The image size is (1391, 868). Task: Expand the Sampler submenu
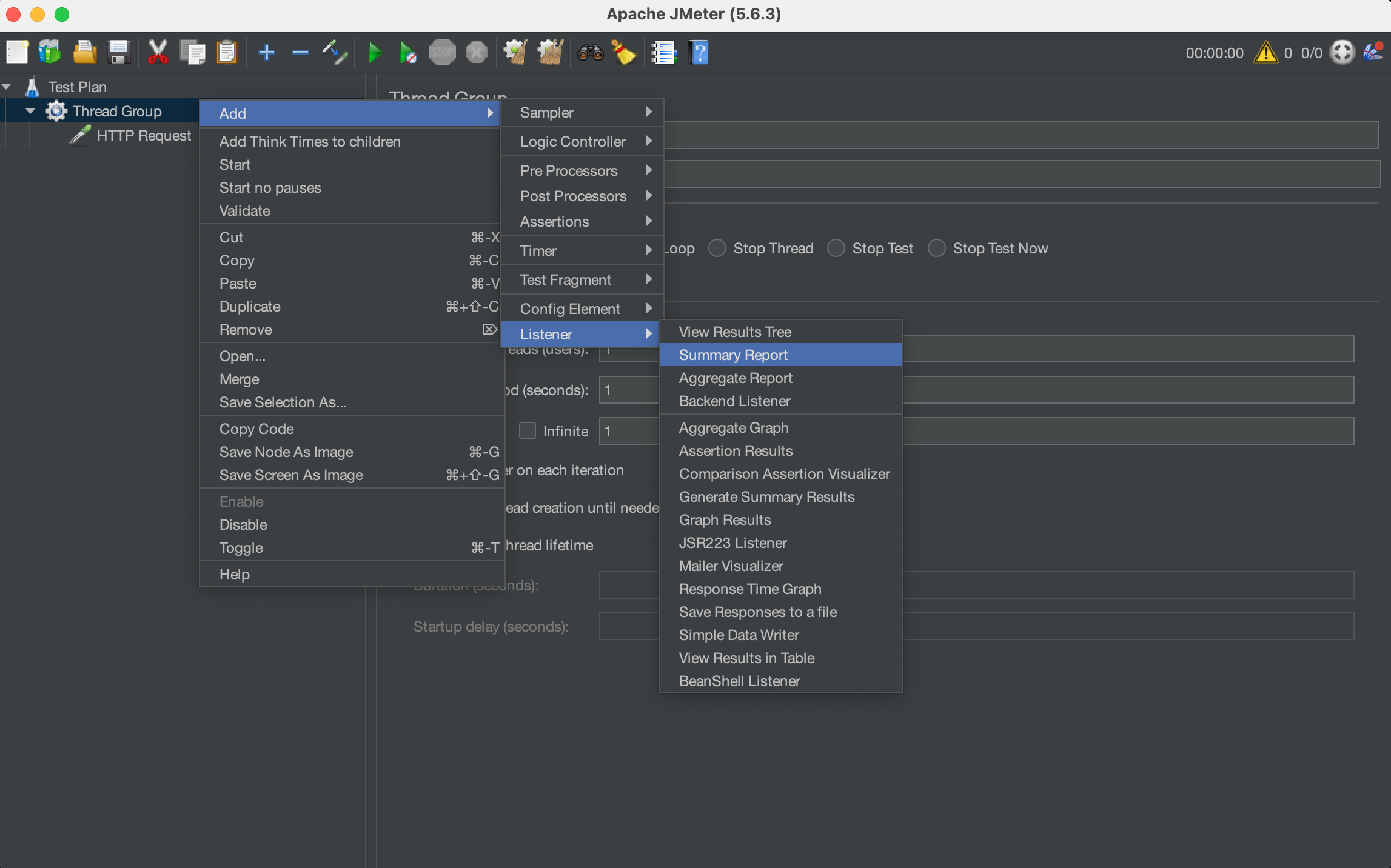(582, 112)
